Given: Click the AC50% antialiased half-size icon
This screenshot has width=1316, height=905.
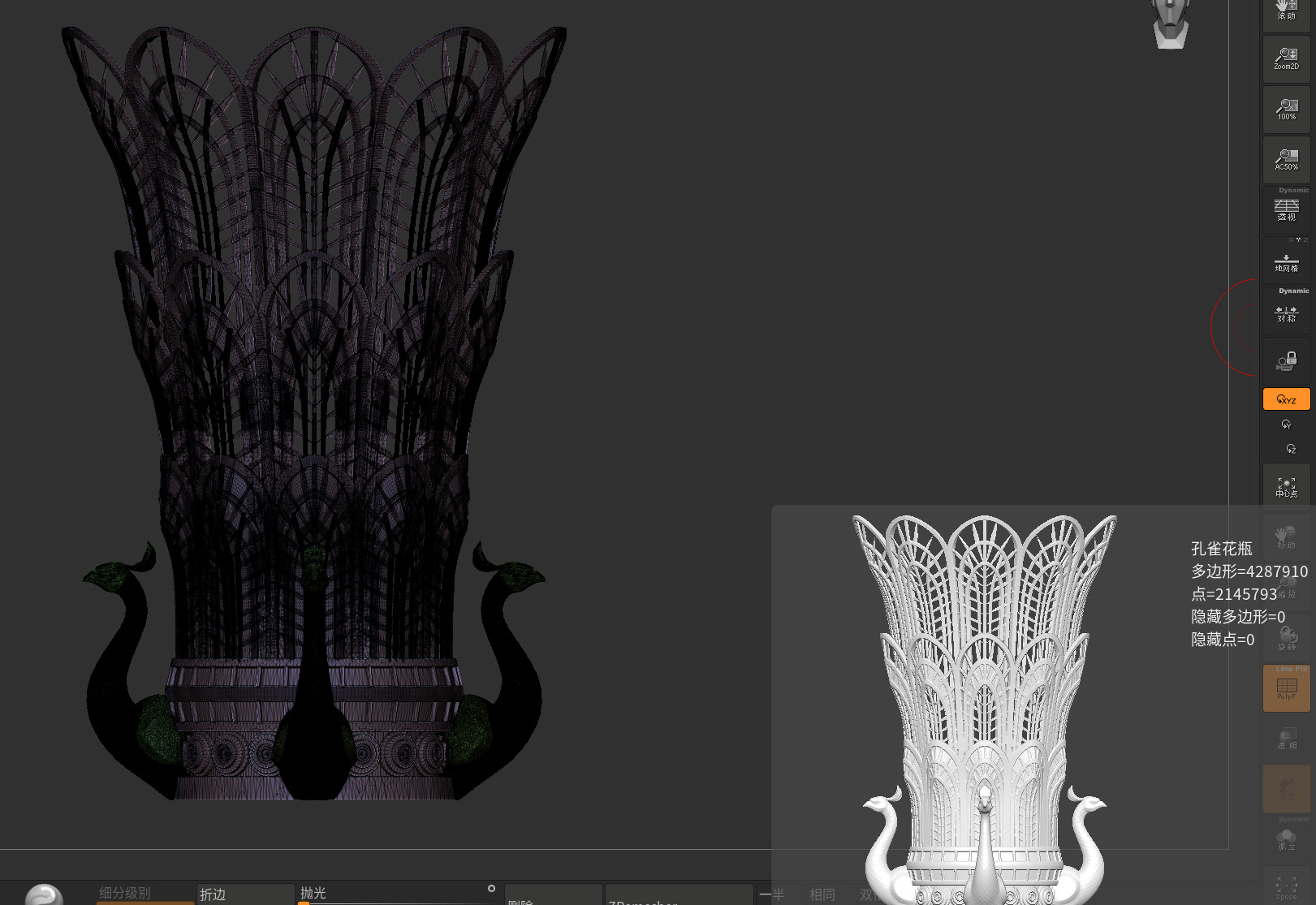Looking at the screenshot, I should click(1287, 159).
